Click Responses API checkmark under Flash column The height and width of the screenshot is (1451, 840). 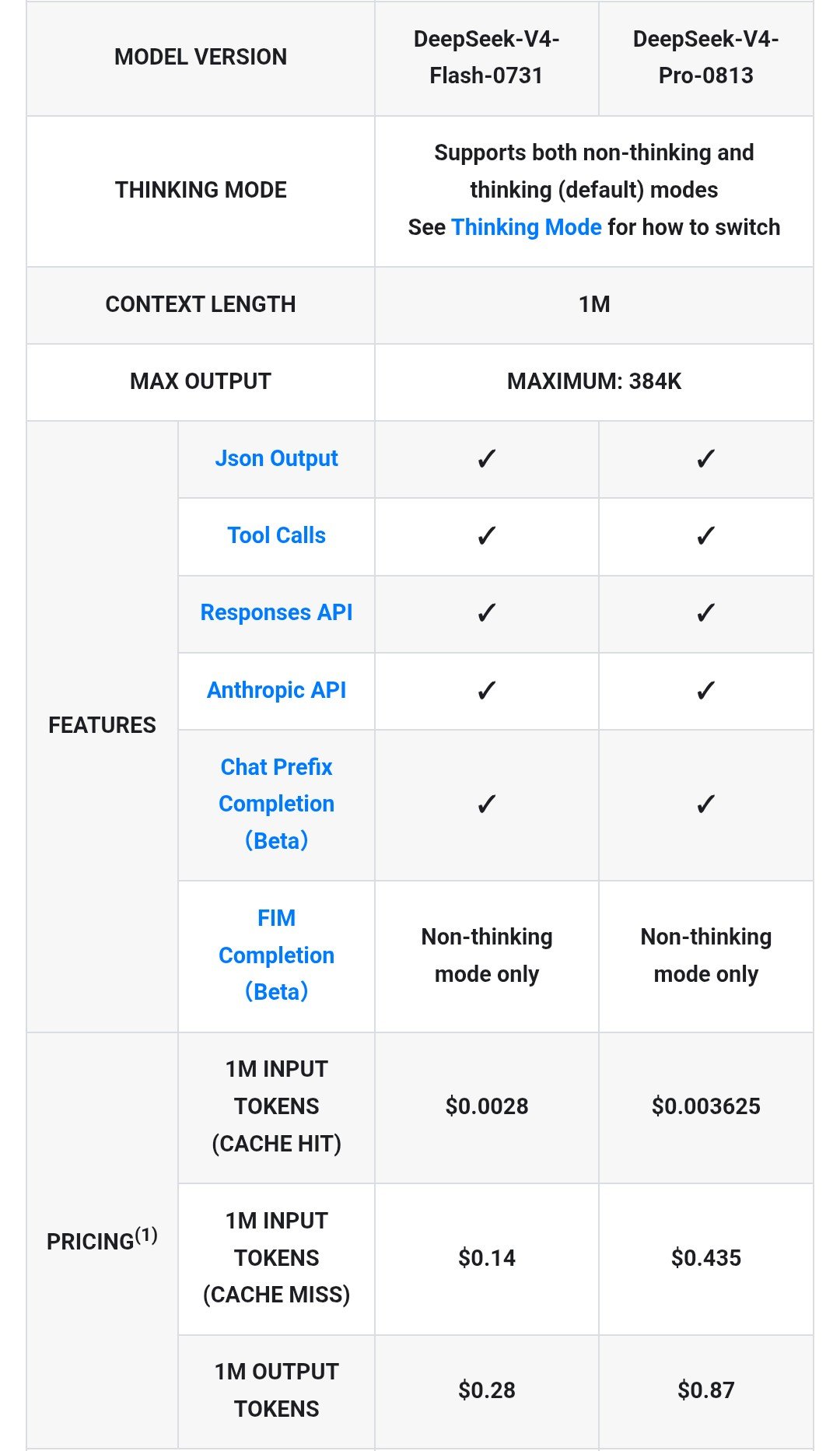[x=487, y=613]
